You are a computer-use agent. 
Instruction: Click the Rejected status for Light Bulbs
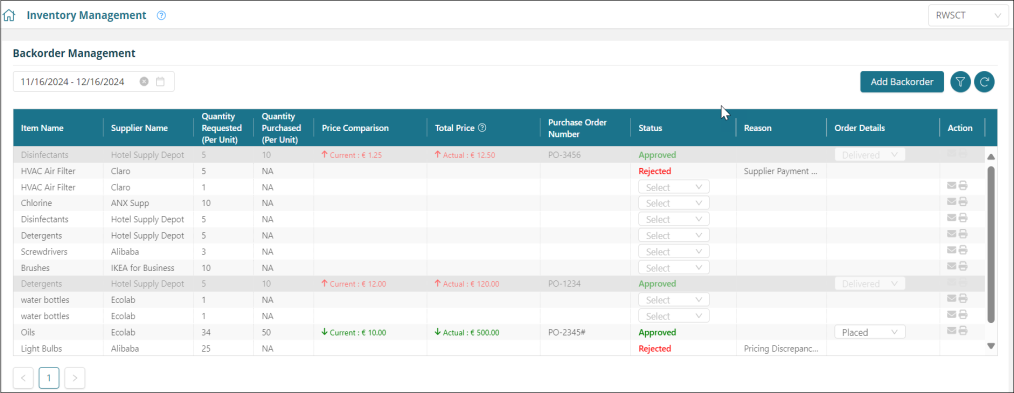[654, 348]
